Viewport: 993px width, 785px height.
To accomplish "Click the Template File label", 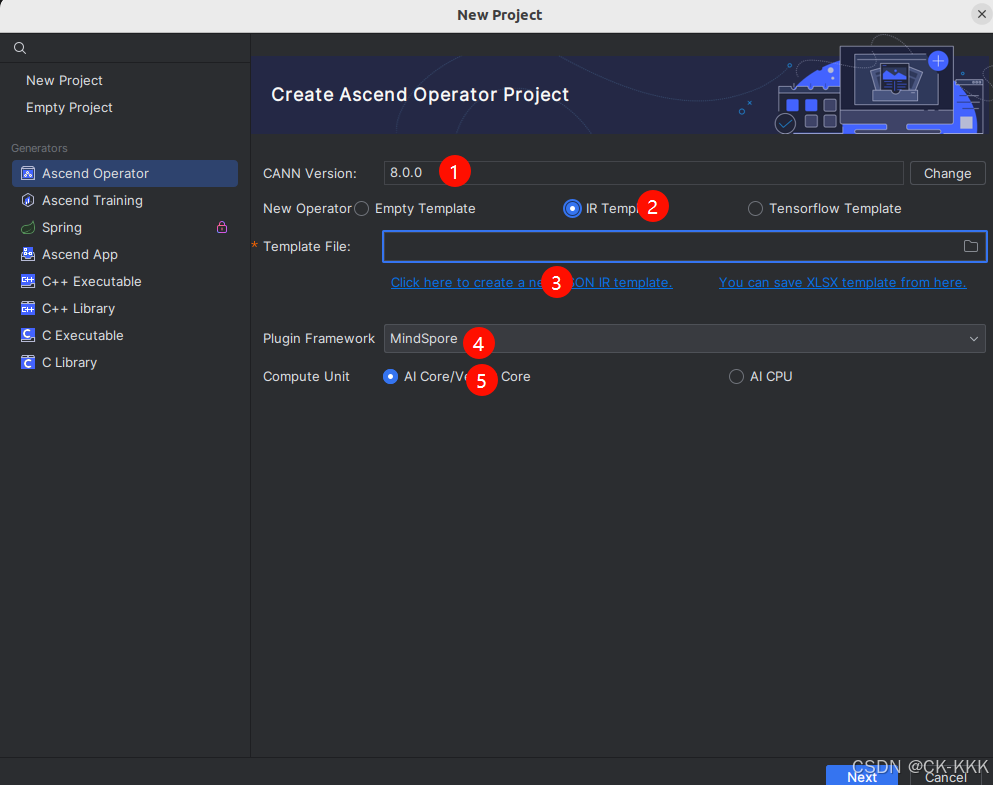I will click(x=307, y=246).
